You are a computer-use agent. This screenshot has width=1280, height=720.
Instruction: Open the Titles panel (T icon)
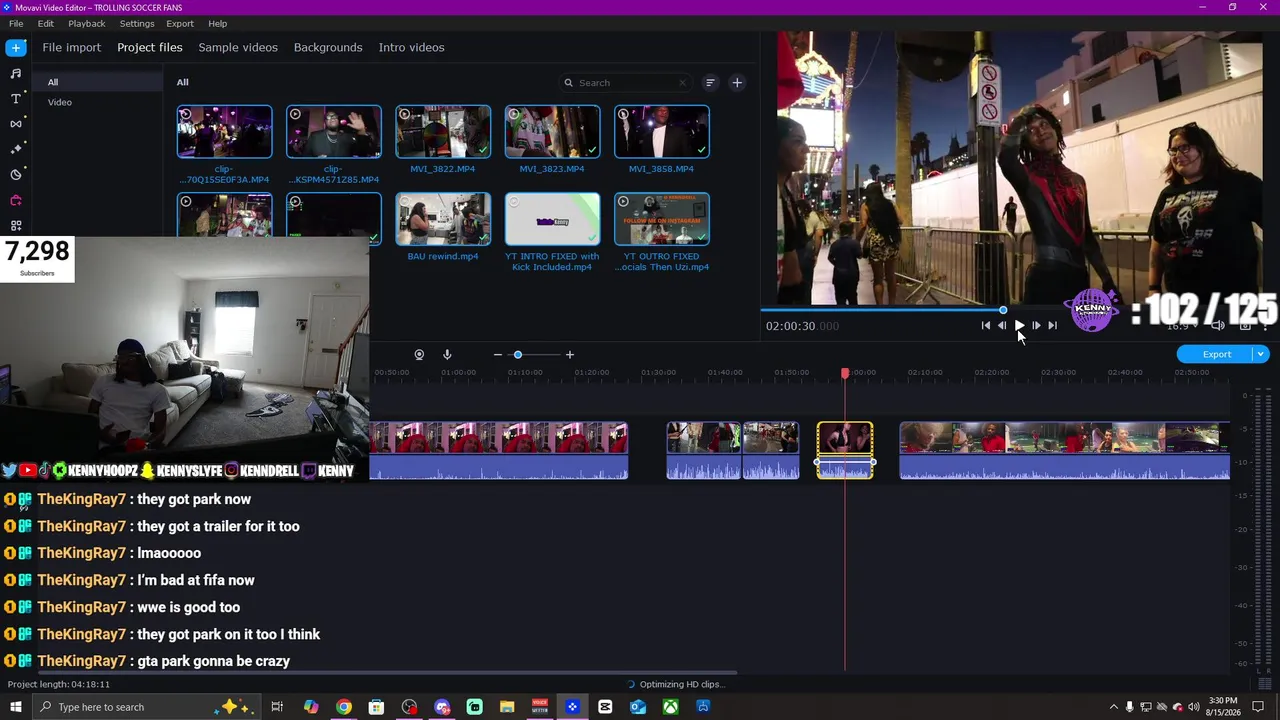[16, 98]
